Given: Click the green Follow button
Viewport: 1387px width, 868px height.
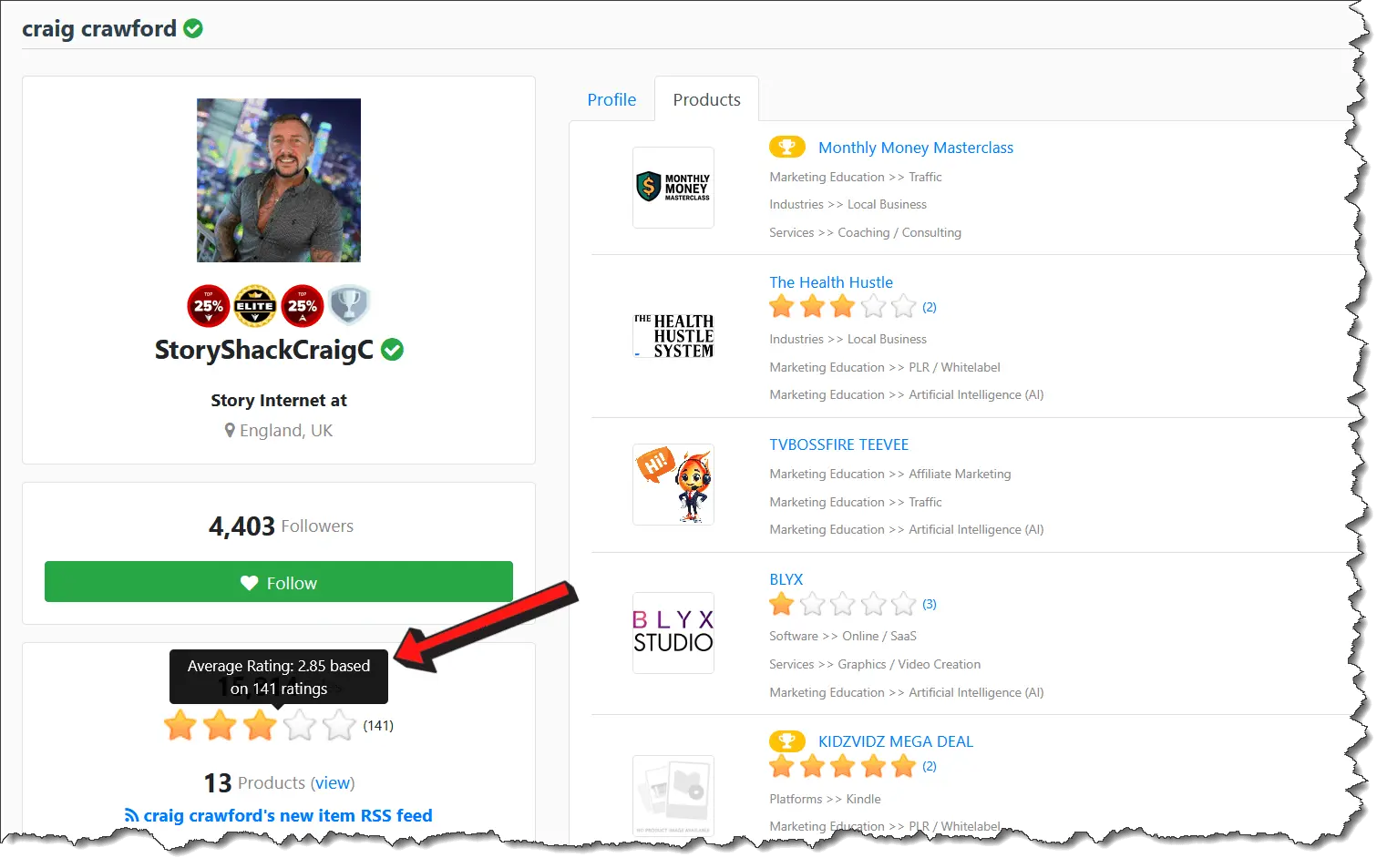Looking at the screenshot, I should coord(279,582).
